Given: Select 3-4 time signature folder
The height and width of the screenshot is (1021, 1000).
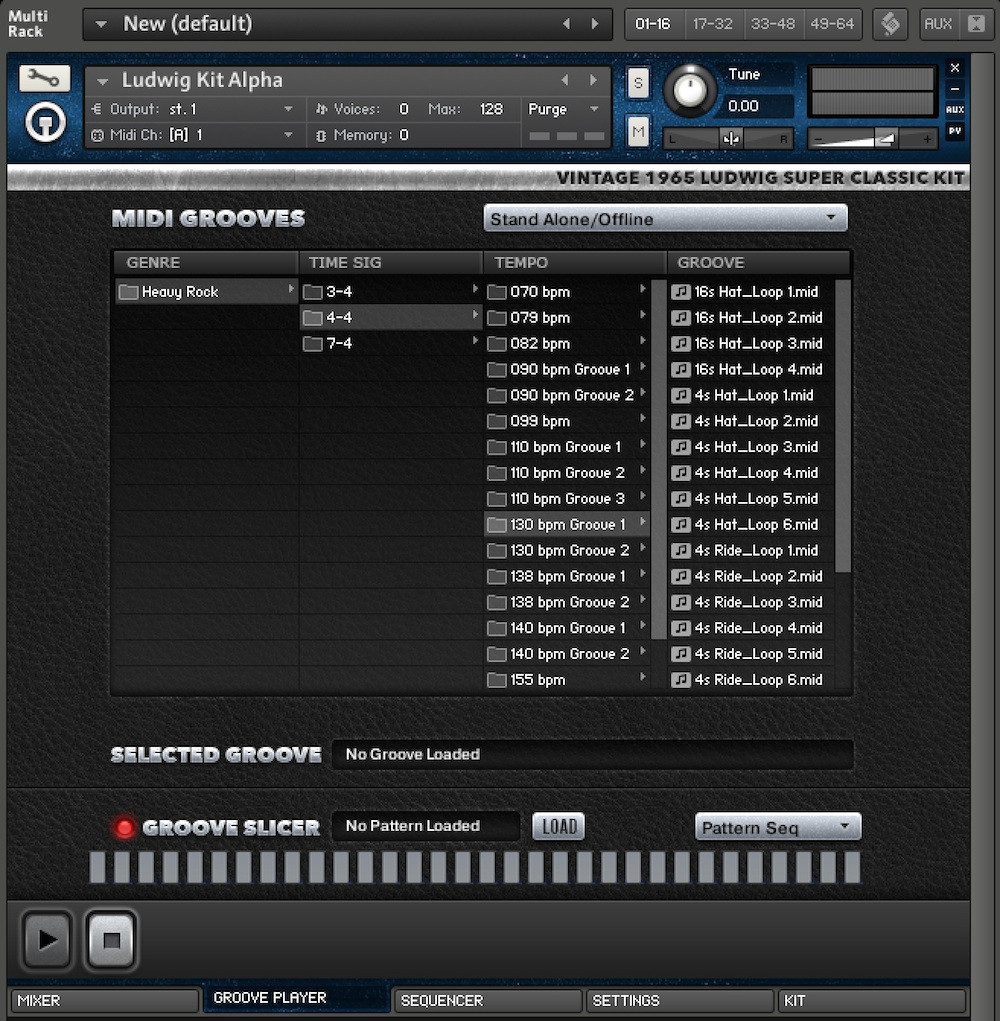Looking at the screenshot, I should (391, 292).
